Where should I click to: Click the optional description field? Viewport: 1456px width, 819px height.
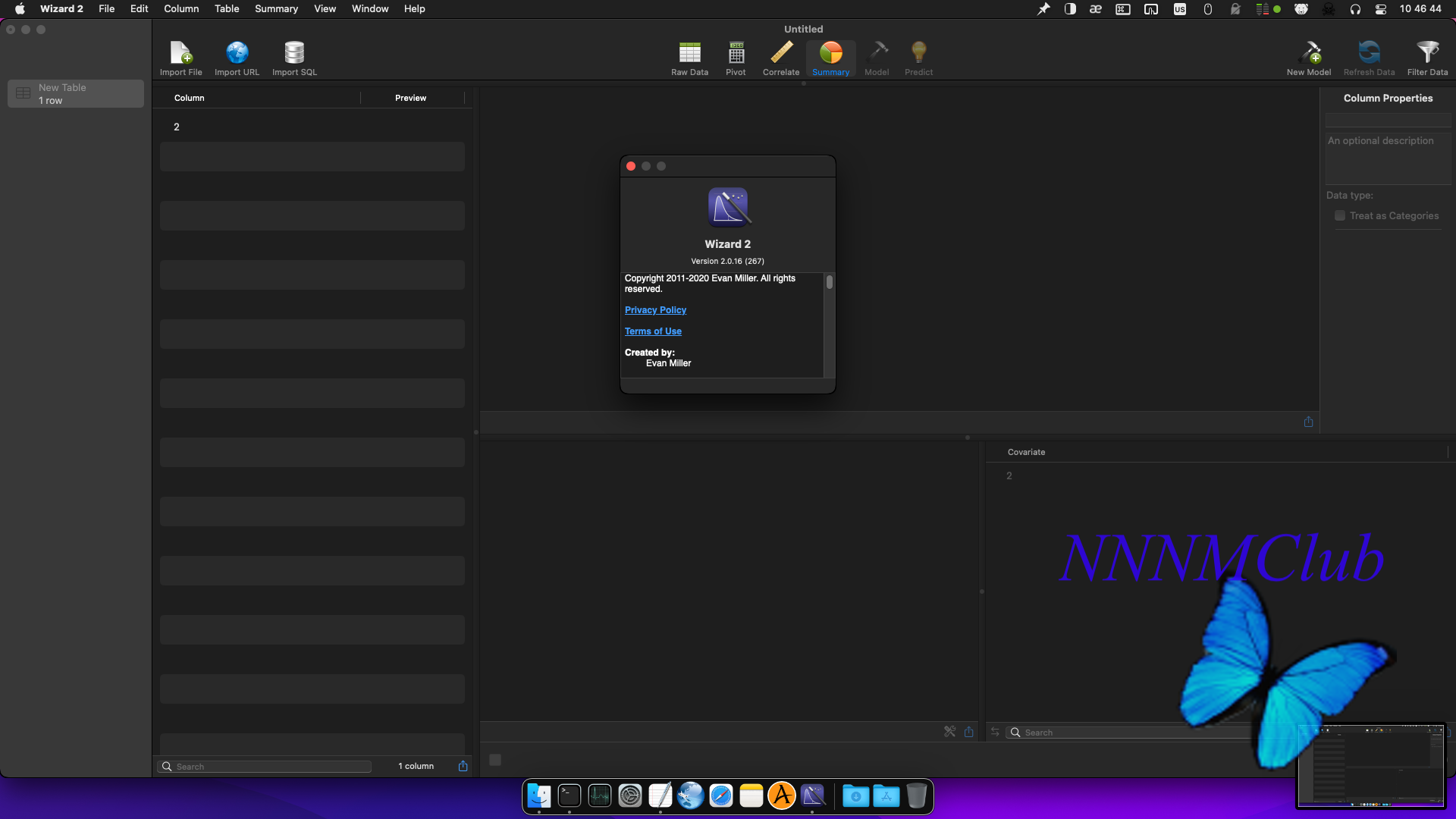(1388, 158)
